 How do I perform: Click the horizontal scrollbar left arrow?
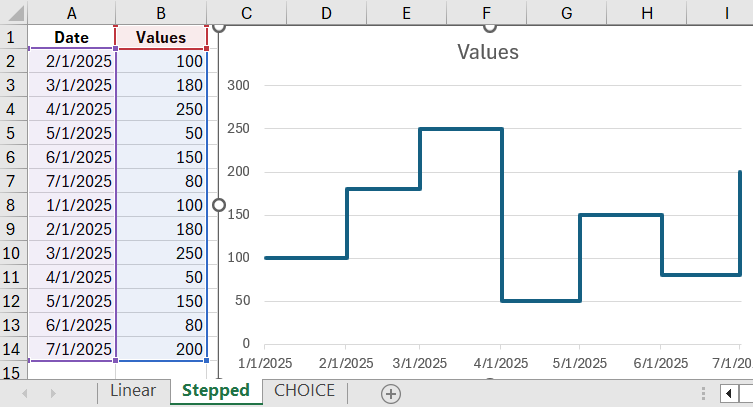[x=729, y=394]
